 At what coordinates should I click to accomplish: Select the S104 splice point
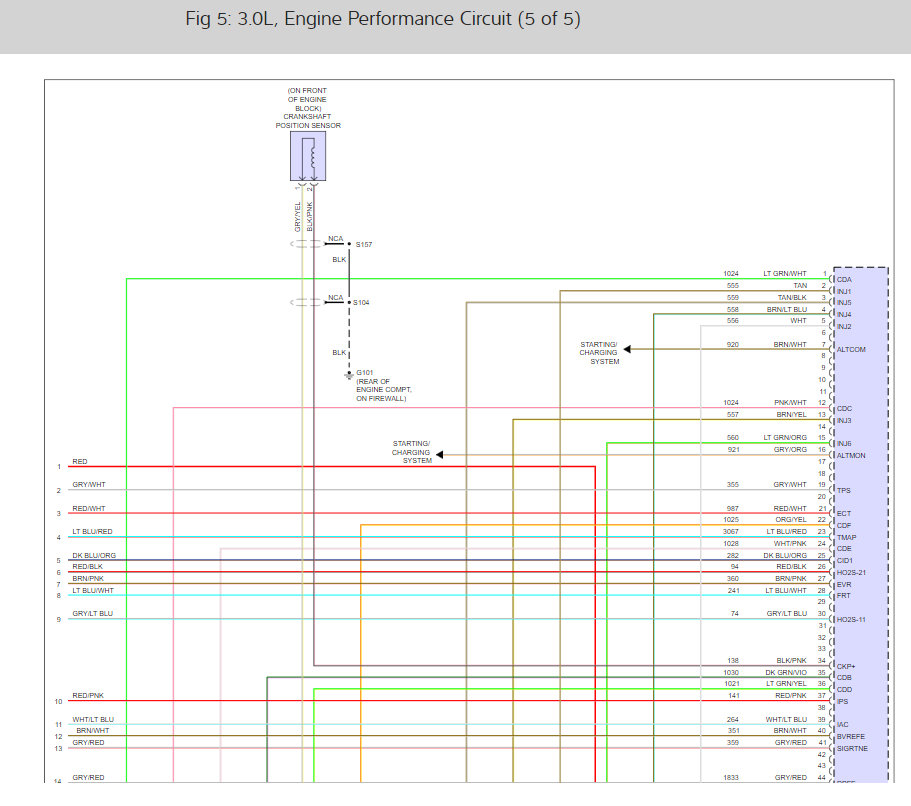(x=349, y=302)
